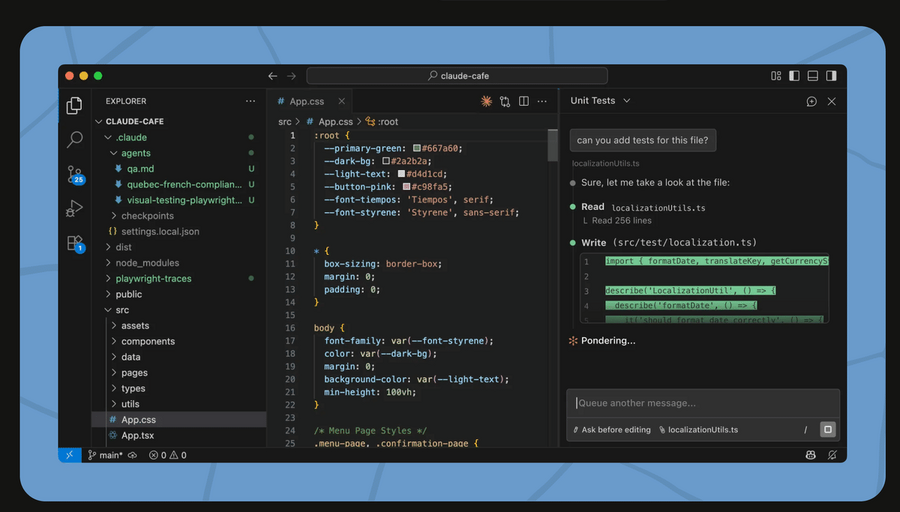Screen dimensions: 900x512
Task: Open the Search view in activity bar
Action: point(75,139)
